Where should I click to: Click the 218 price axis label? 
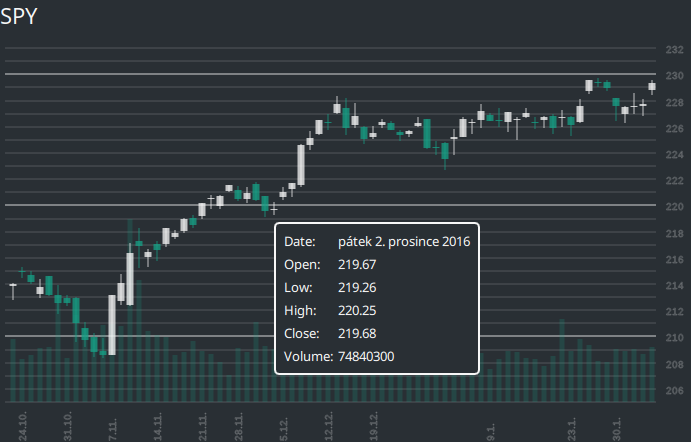coord(674,234)
